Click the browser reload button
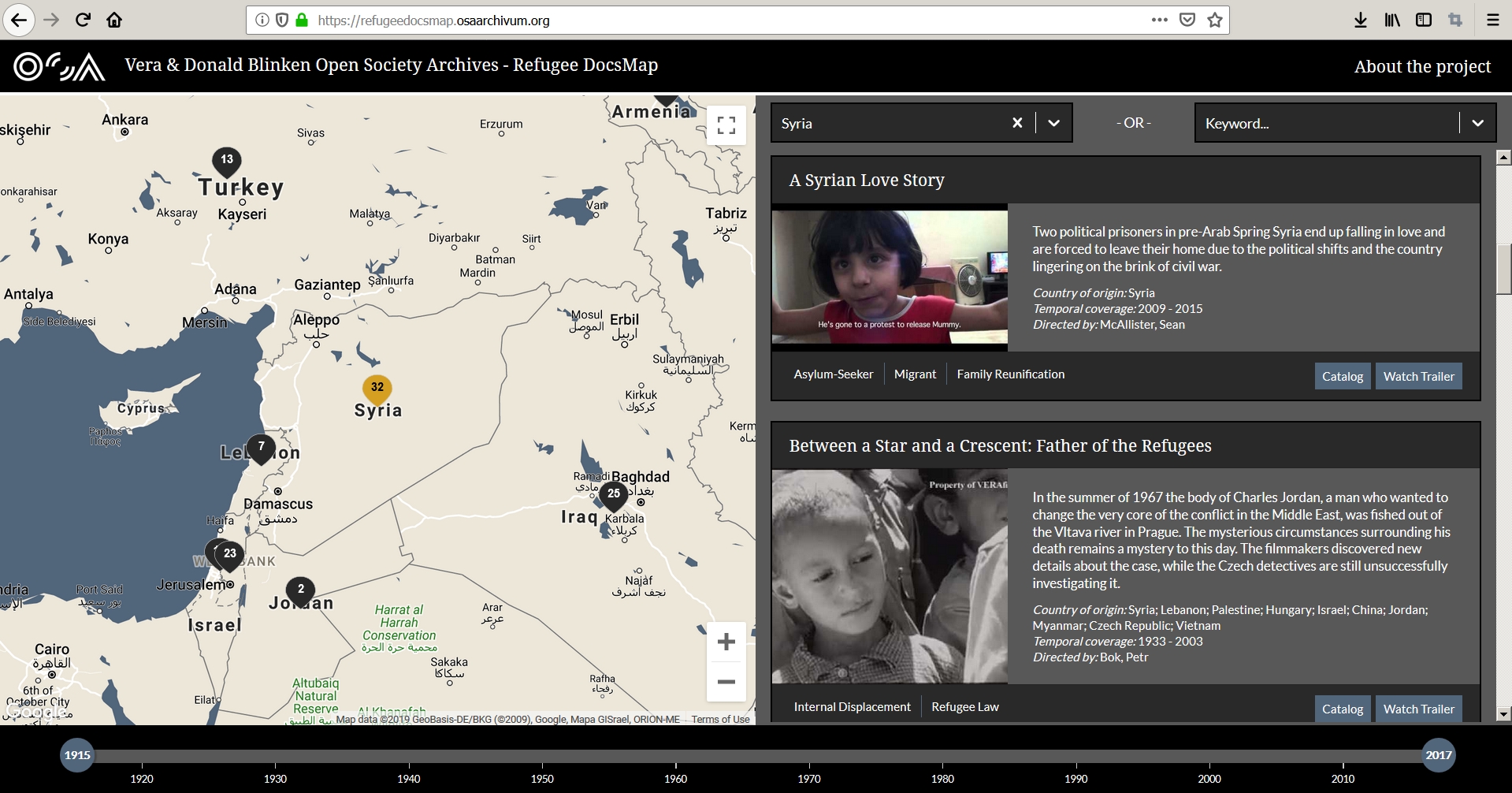Image resolution: width=1512 pixels, height=793 pixels. coord(83,20)
